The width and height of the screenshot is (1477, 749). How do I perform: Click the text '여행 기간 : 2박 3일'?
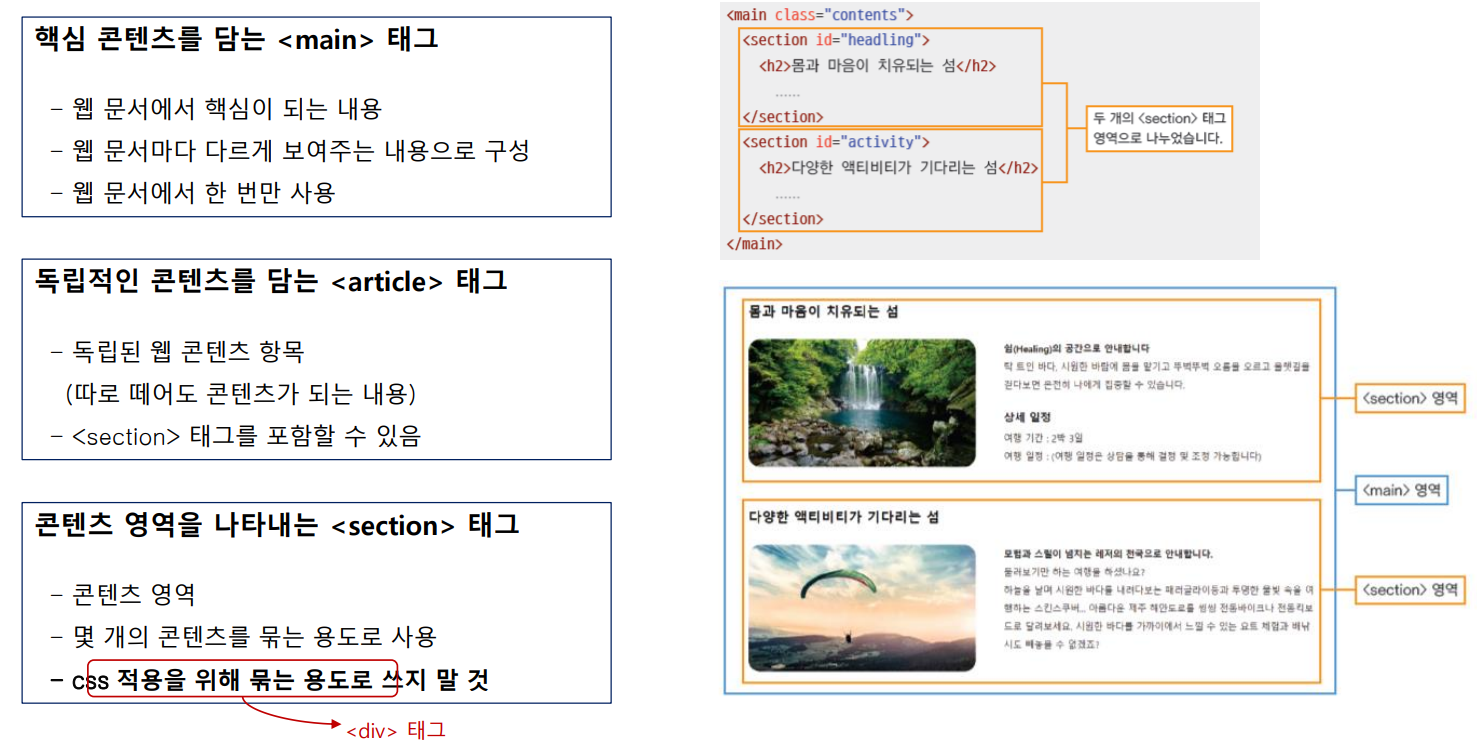click(x=1044, y=438)
